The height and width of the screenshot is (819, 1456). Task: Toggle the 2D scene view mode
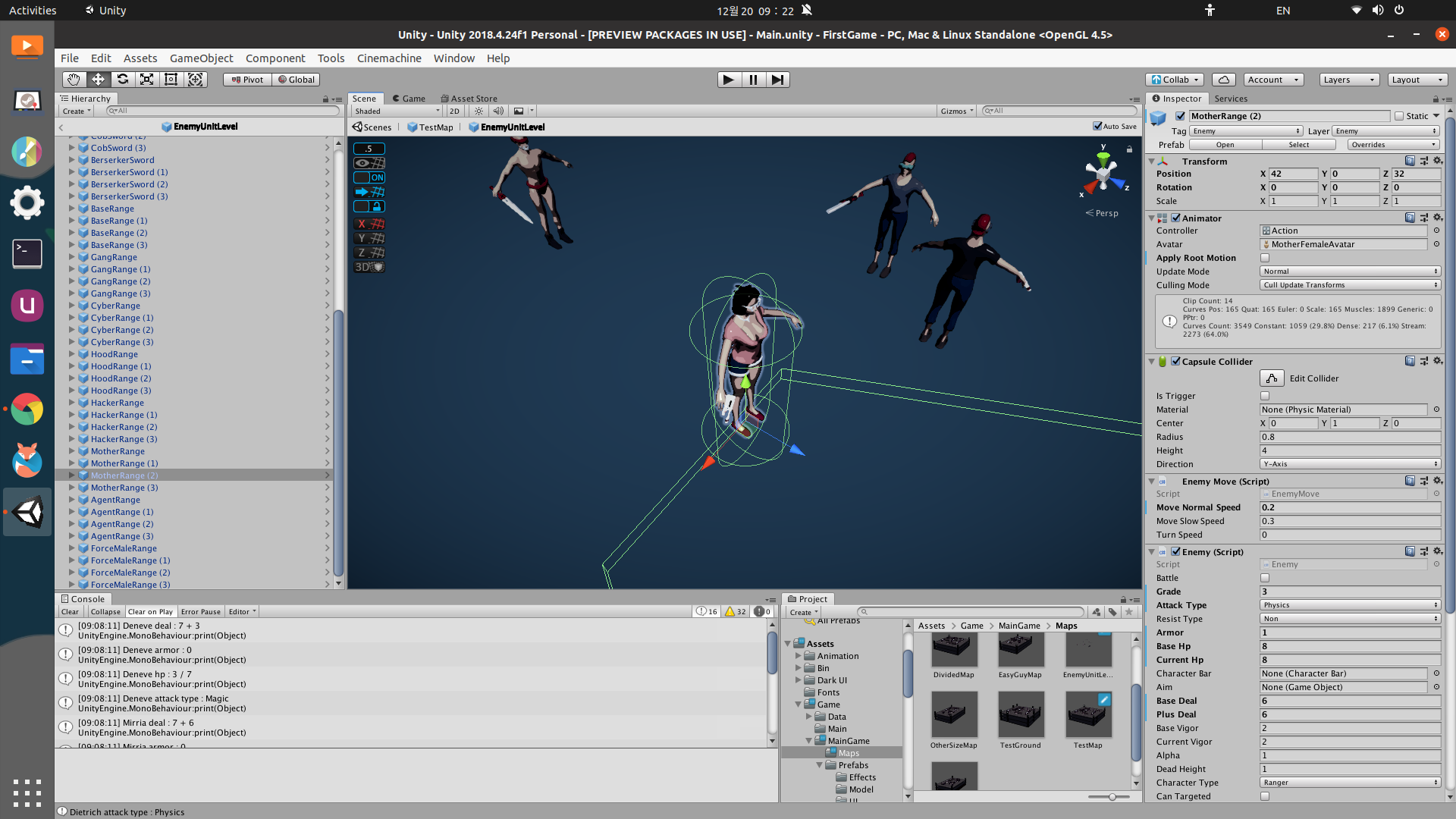coord(454,111)
